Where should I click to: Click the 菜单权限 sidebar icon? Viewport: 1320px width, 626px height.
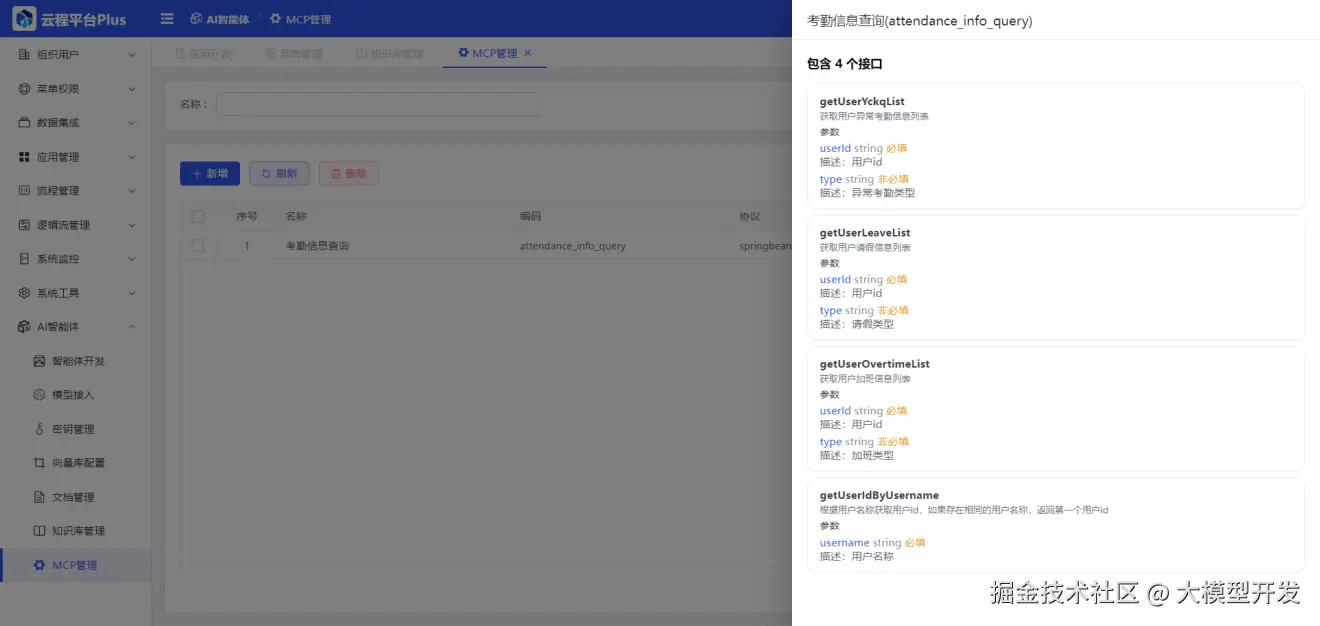[24, 89]
